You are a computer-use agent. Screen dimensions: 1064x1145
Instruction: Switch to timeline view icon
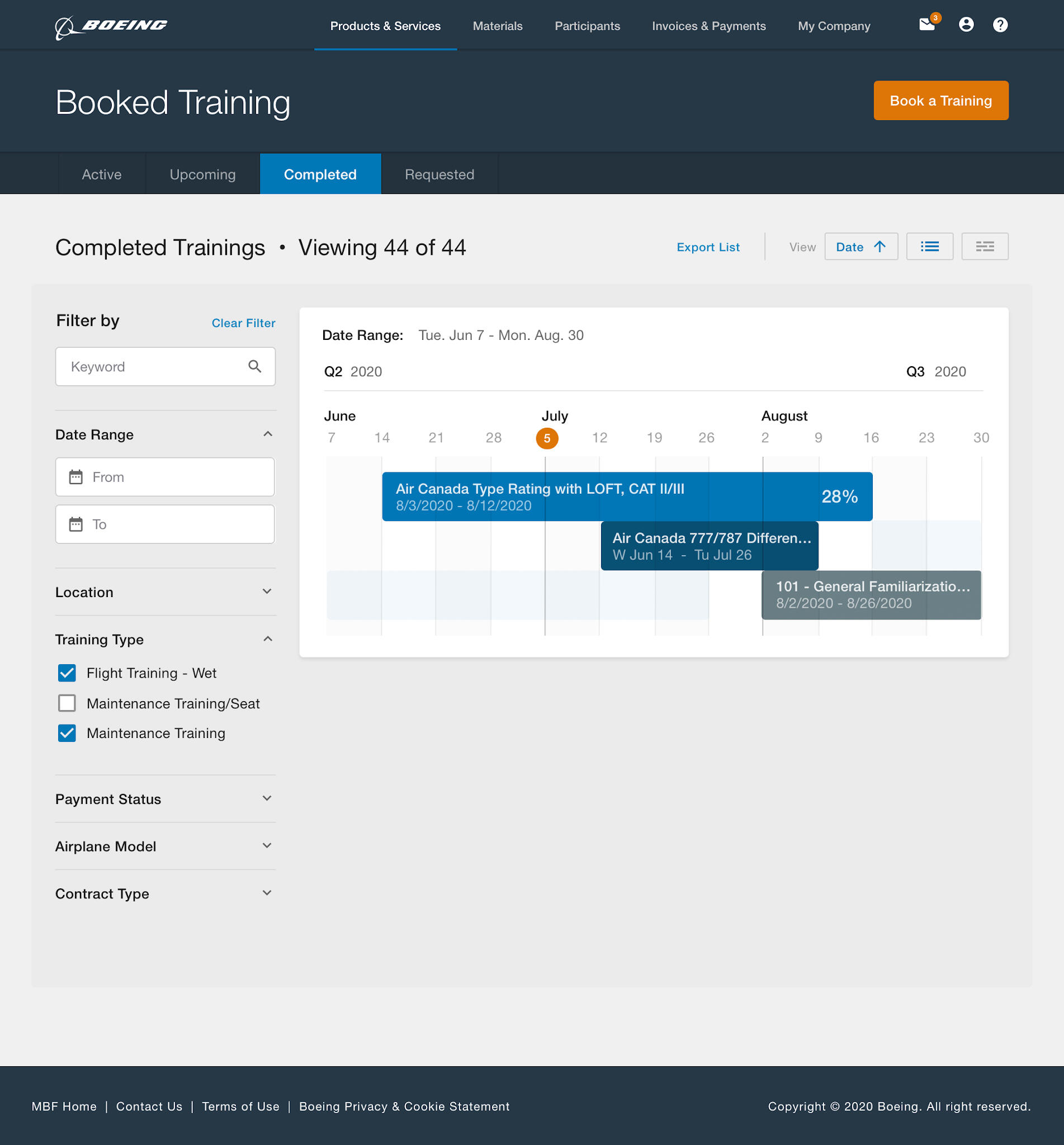point(985,247)
